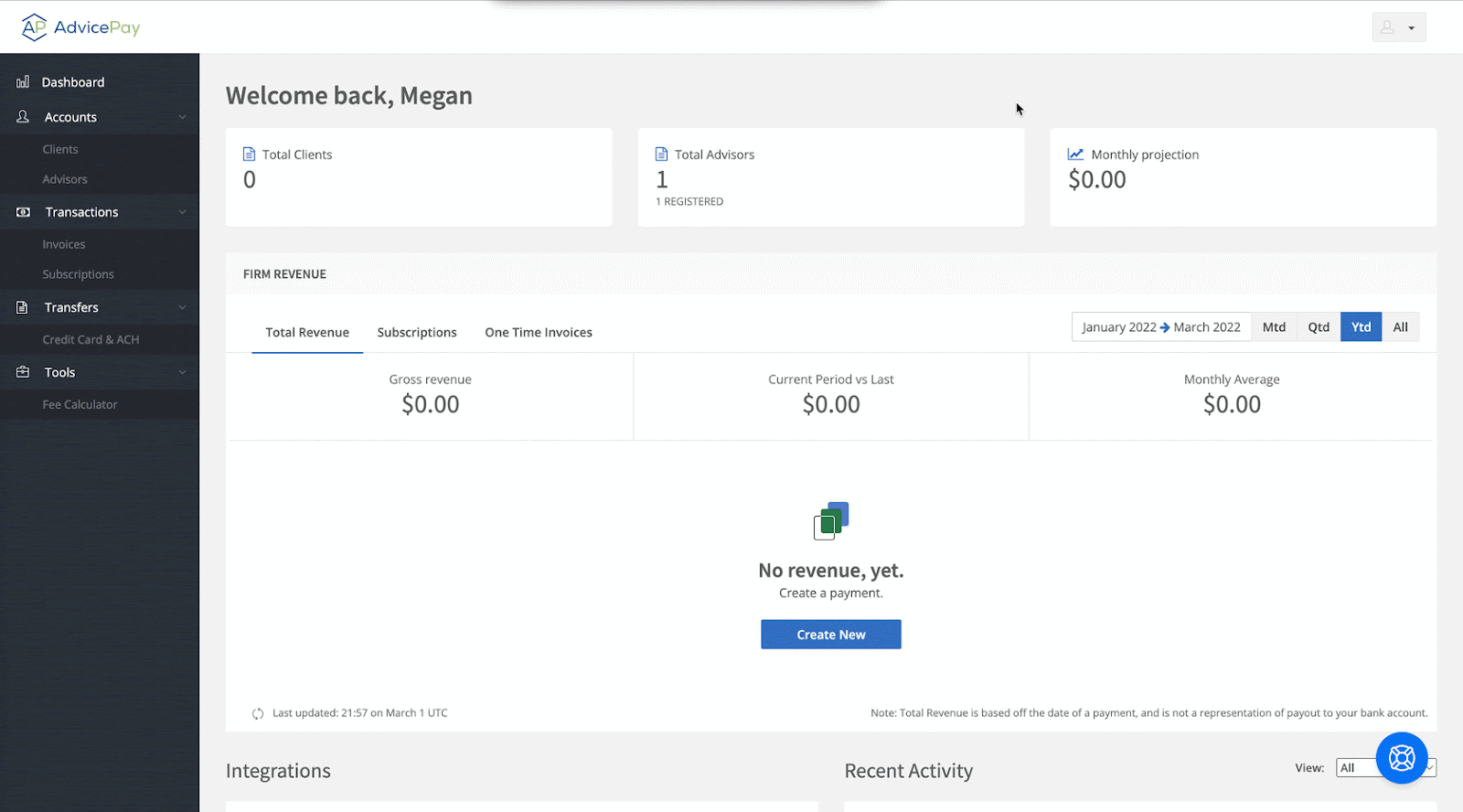
Task: Select the All period toggle
Action: (1400, 327)
